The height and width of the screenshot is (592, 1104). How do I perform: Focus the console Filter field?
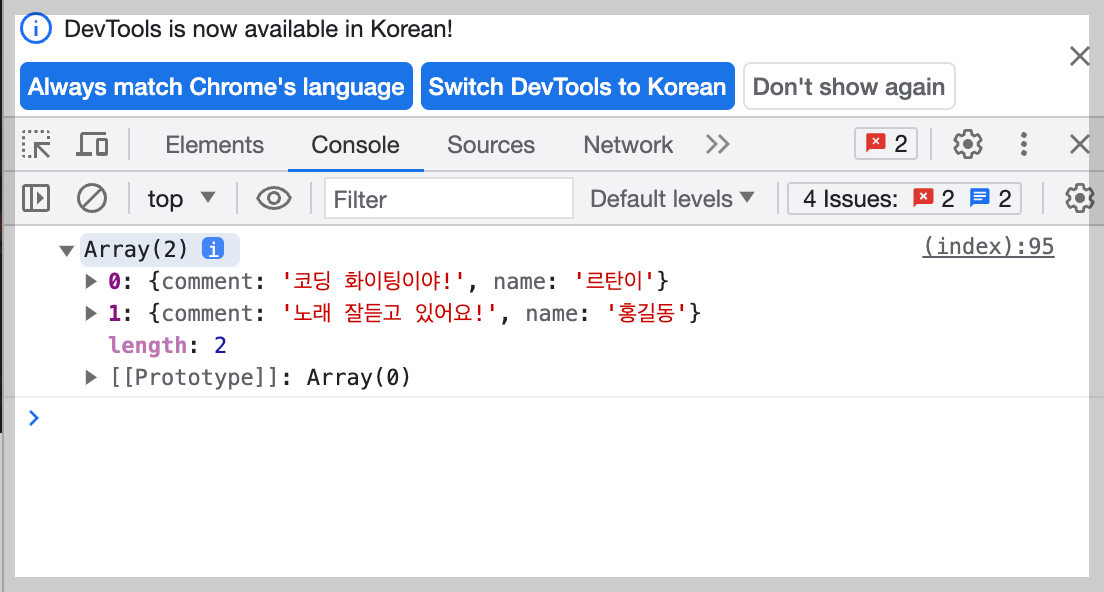[x=448, y=199]
